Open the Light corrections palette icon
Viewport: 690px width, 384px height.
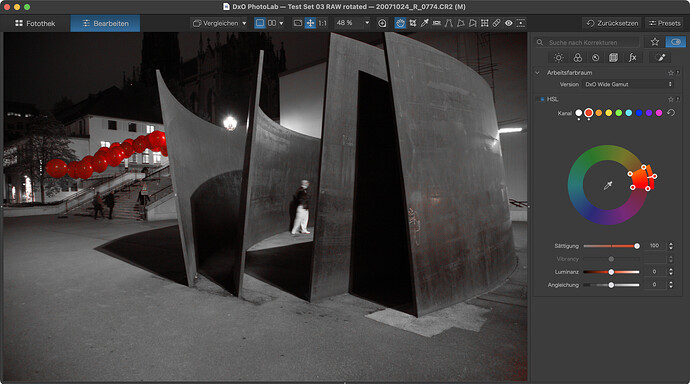(558, 58)
